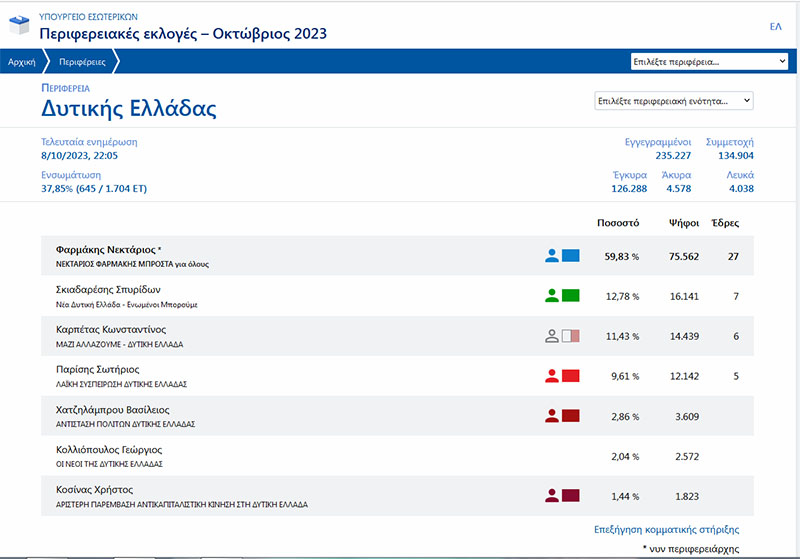Click the Ψήφοι column header

tap(684, 222)
